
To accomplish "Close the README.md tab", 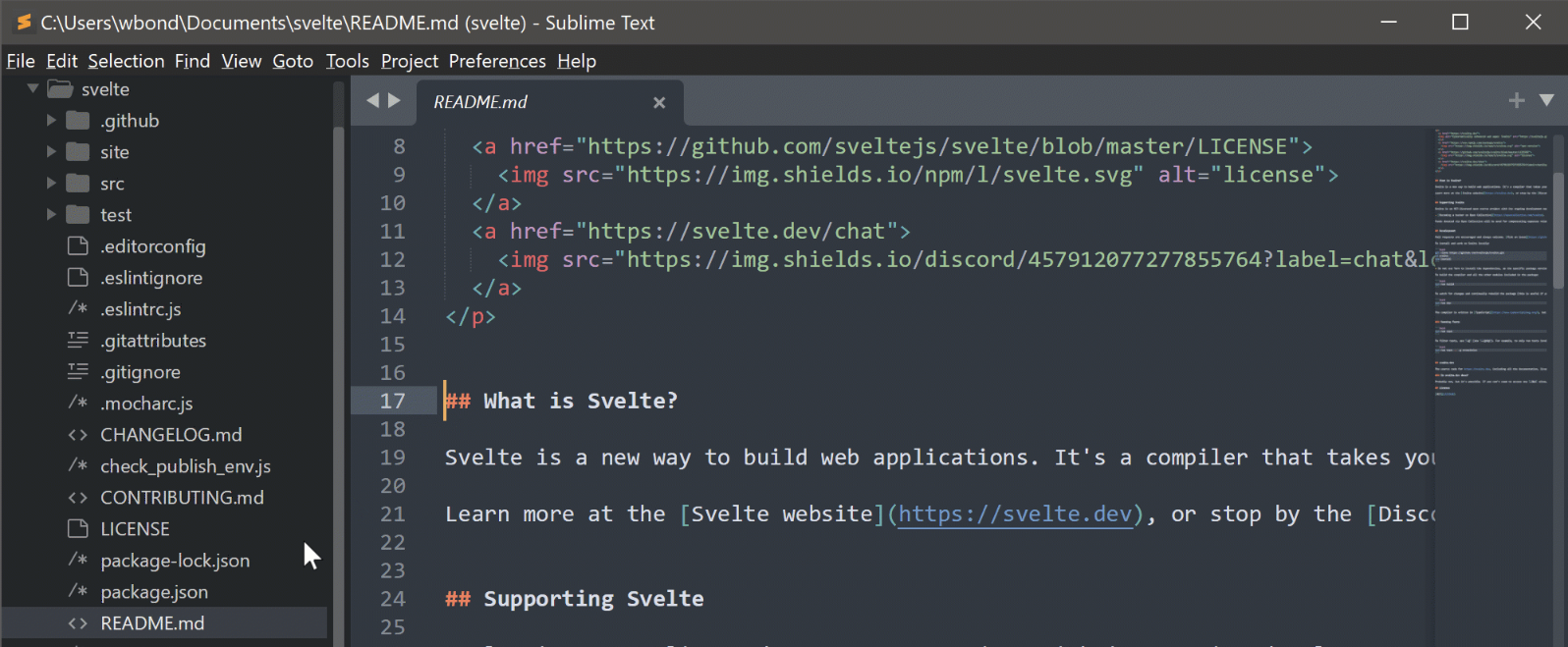I will click(659, 102).
